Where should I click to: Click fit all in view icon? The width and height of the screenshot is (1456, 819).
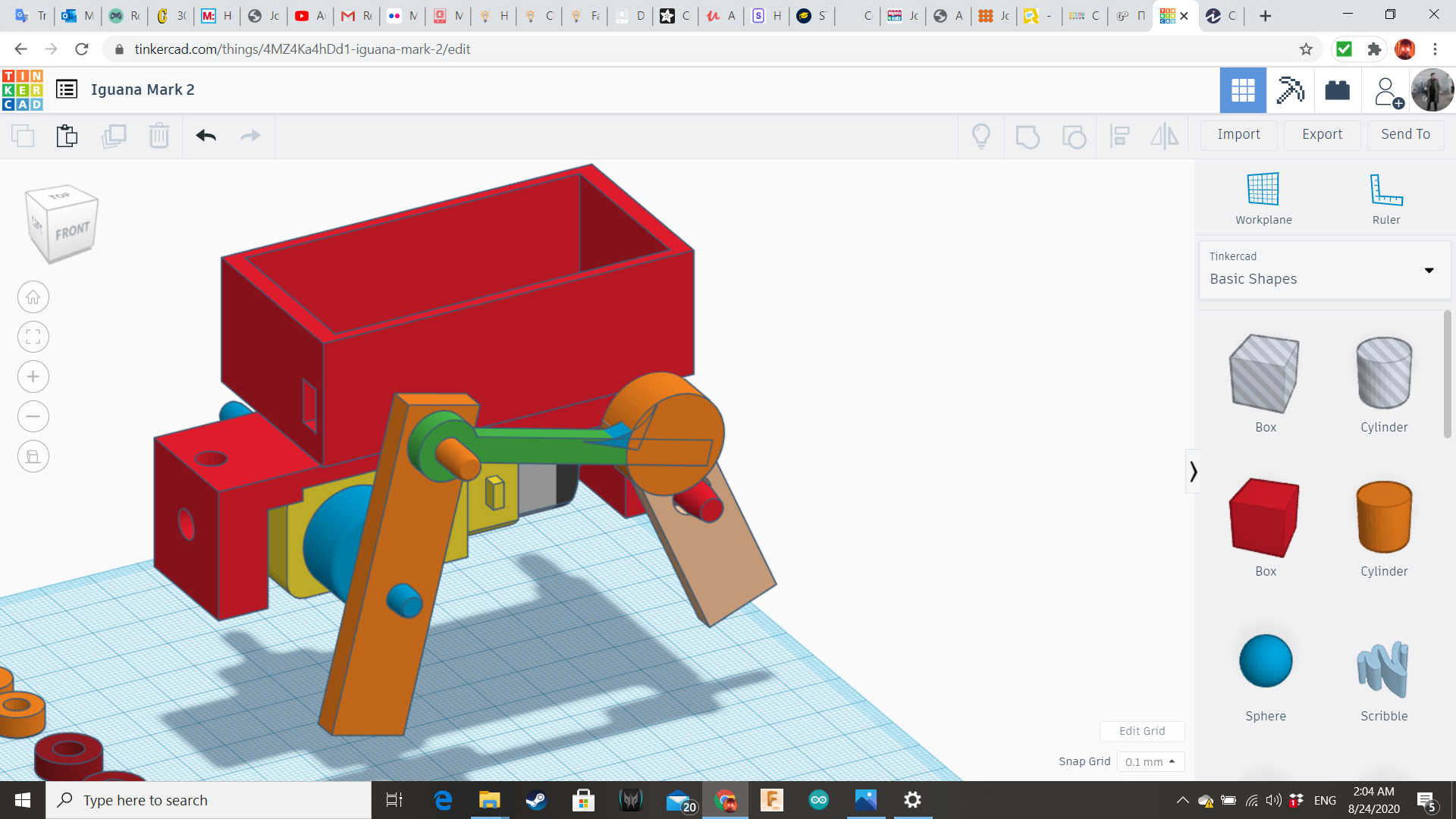tap(33, 337)
